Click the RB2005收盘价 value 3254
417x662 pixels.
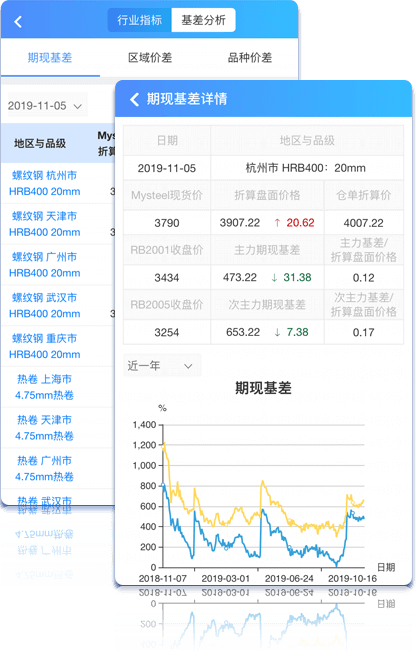pos(167,332)
